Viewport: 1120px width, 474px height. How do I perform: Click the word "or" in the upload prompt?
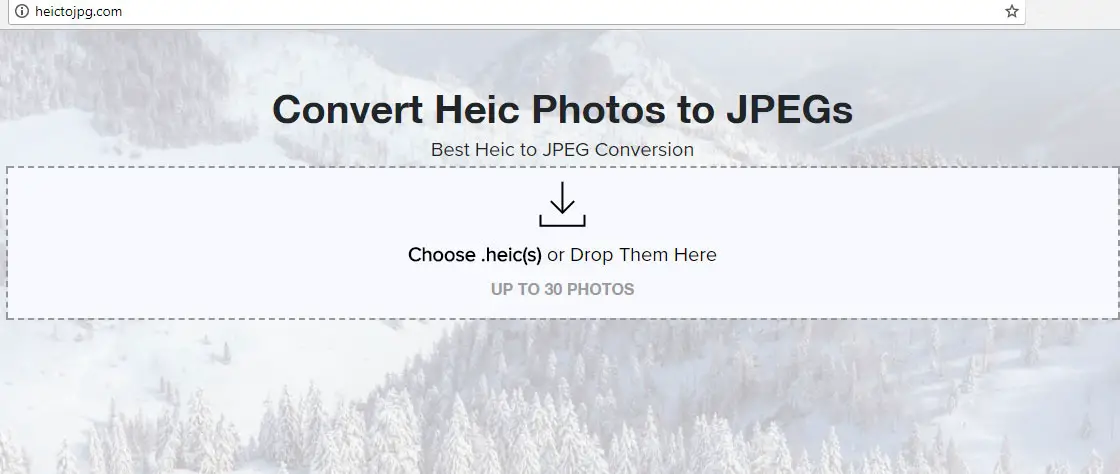click(x=556, y=255)
